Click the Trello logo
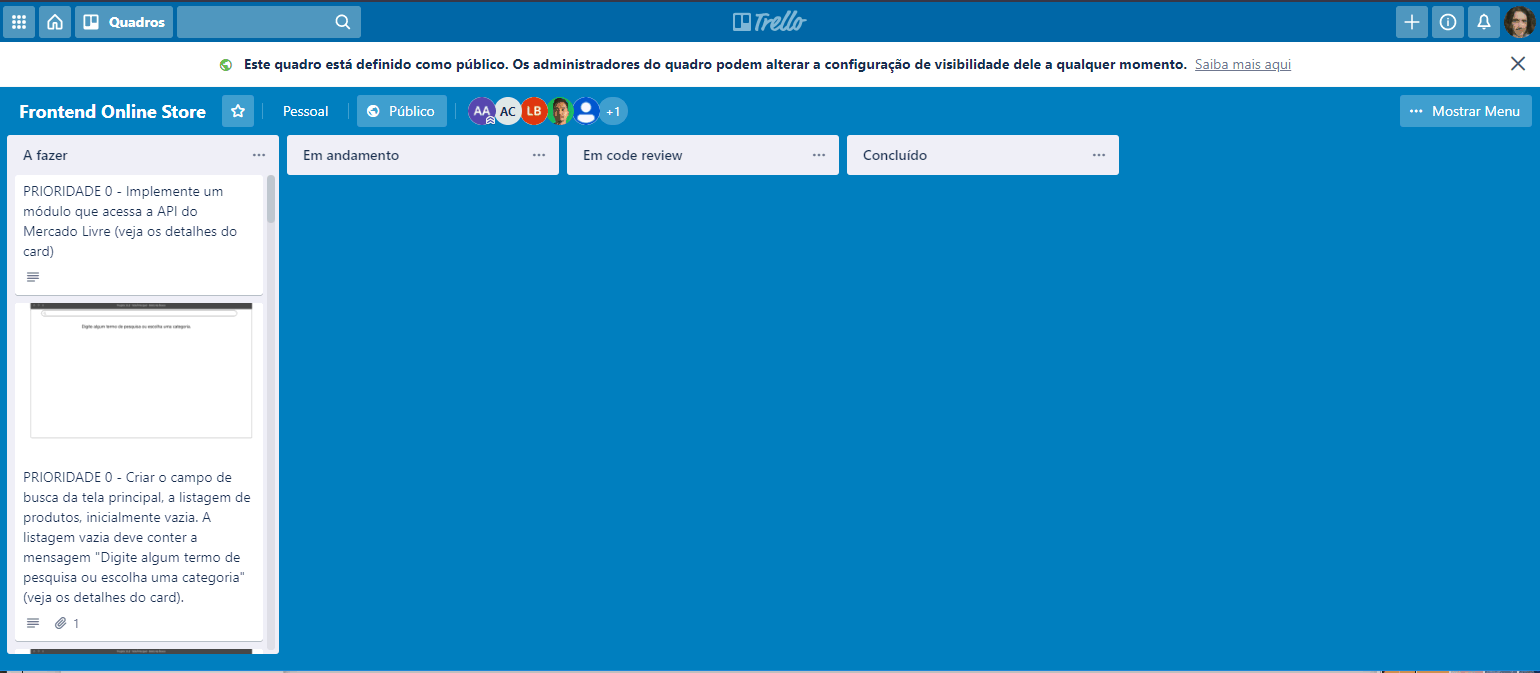The width and height of the screenshot is (1540, 673). tap(769, 22)
